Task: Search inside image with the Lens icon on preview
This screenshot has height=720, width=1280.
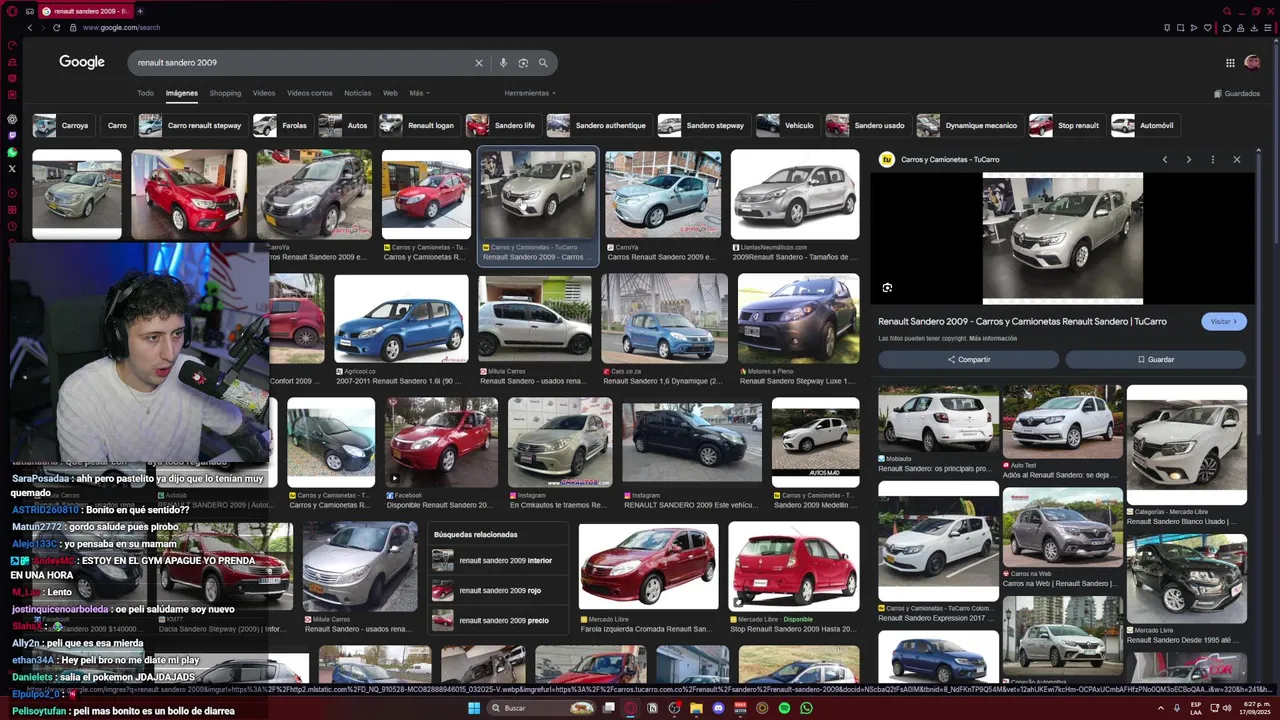Action: [x=887, y=288]
